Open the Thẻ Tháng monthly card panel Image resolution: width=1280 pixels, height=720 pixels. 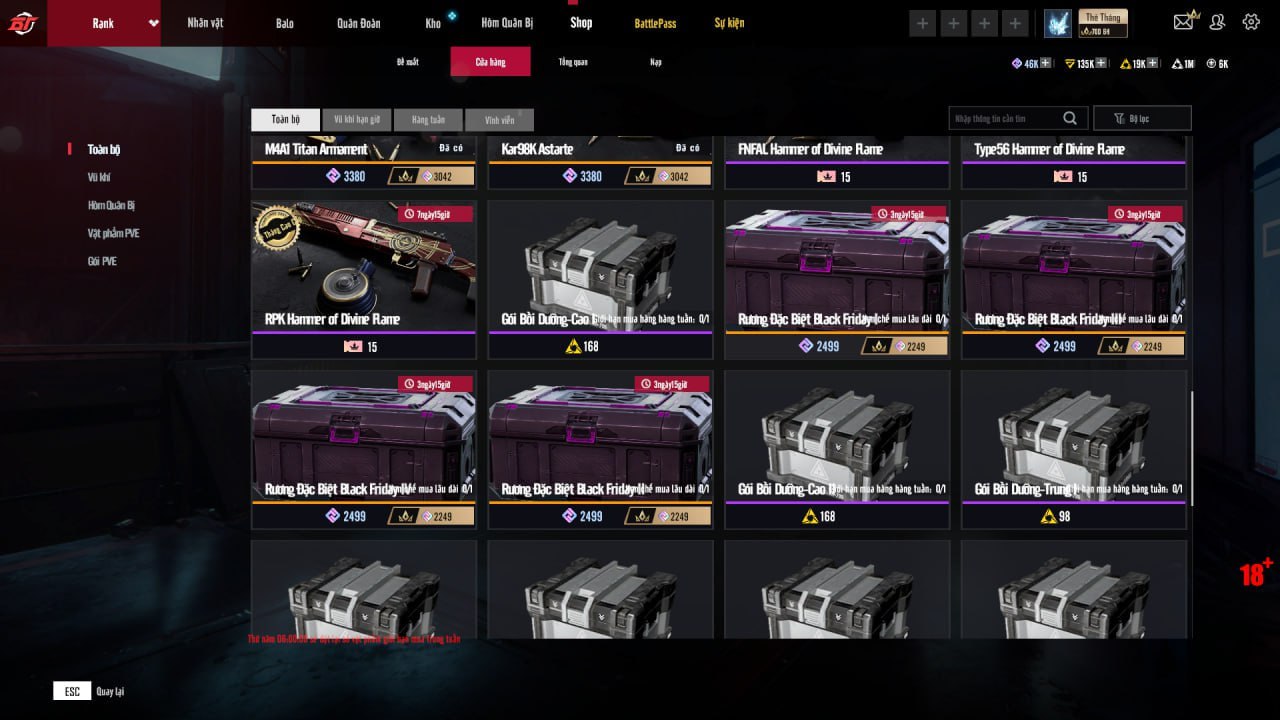[1103, 23]
